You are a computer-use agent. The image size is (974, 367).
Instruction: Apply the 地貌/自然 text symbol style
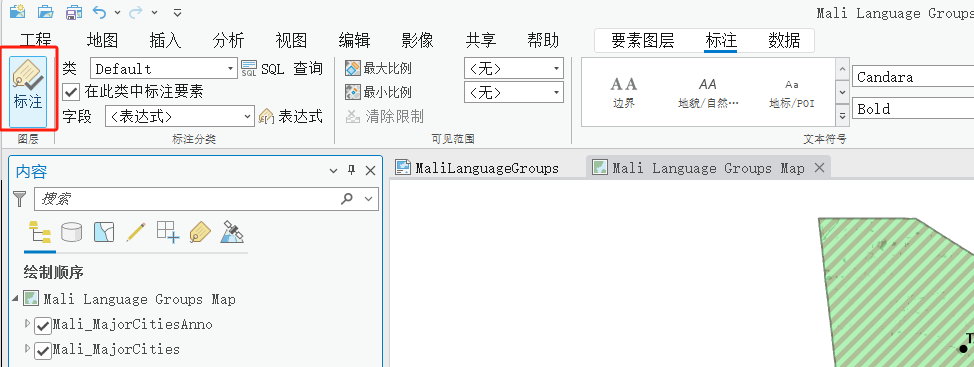click(708, 92)
